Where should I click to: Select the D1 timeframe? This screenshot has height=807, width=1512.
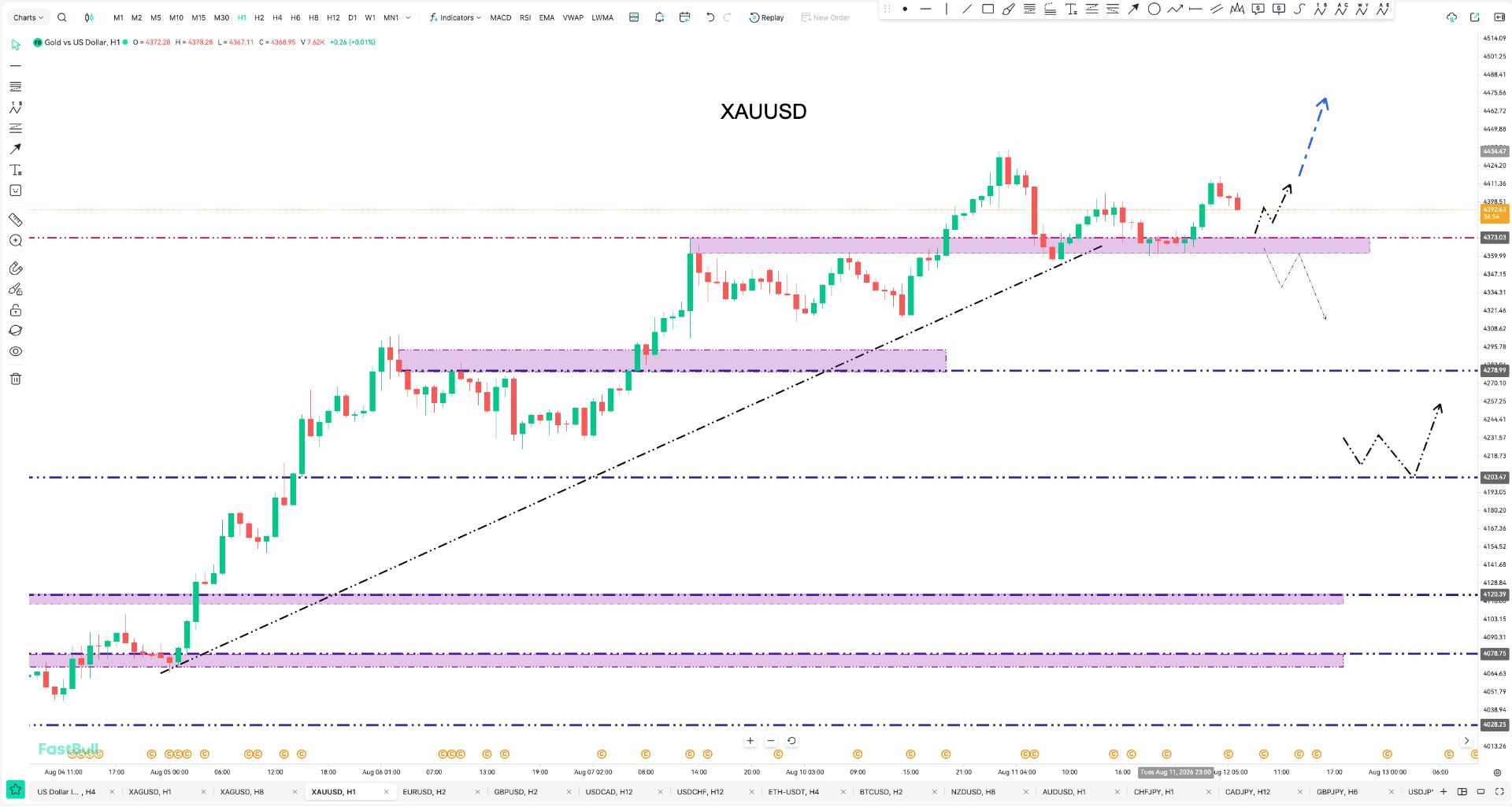(x=352, y=17)
